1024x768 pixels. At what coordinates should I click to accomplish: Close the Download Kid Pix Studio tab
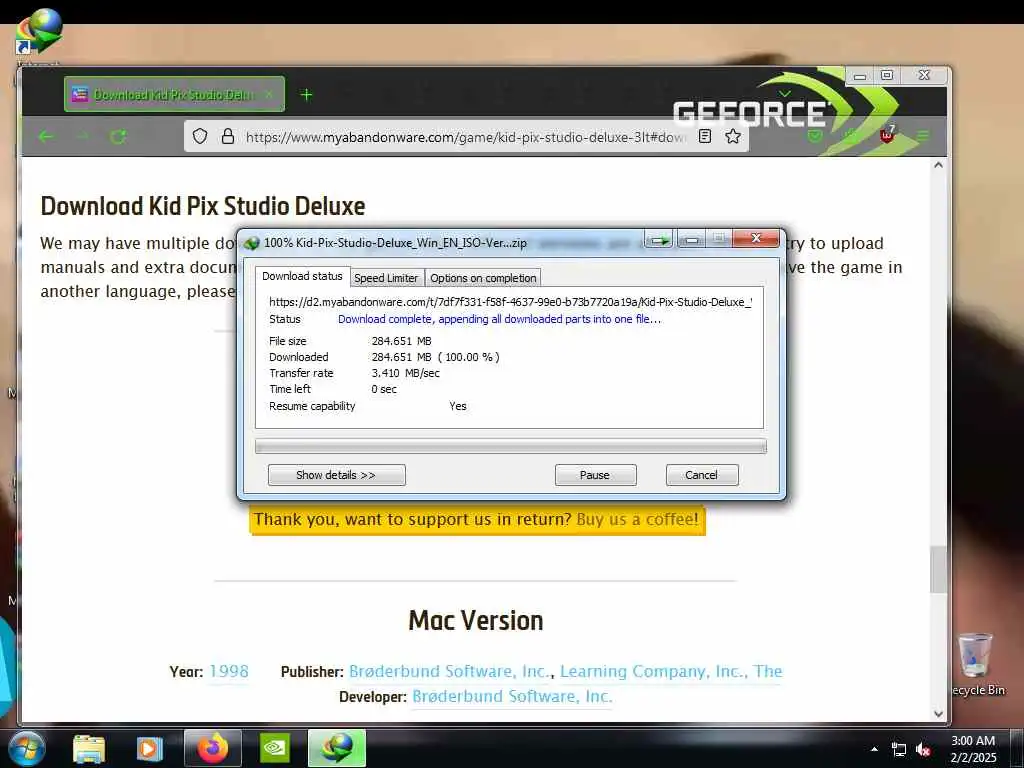[269, 95]
